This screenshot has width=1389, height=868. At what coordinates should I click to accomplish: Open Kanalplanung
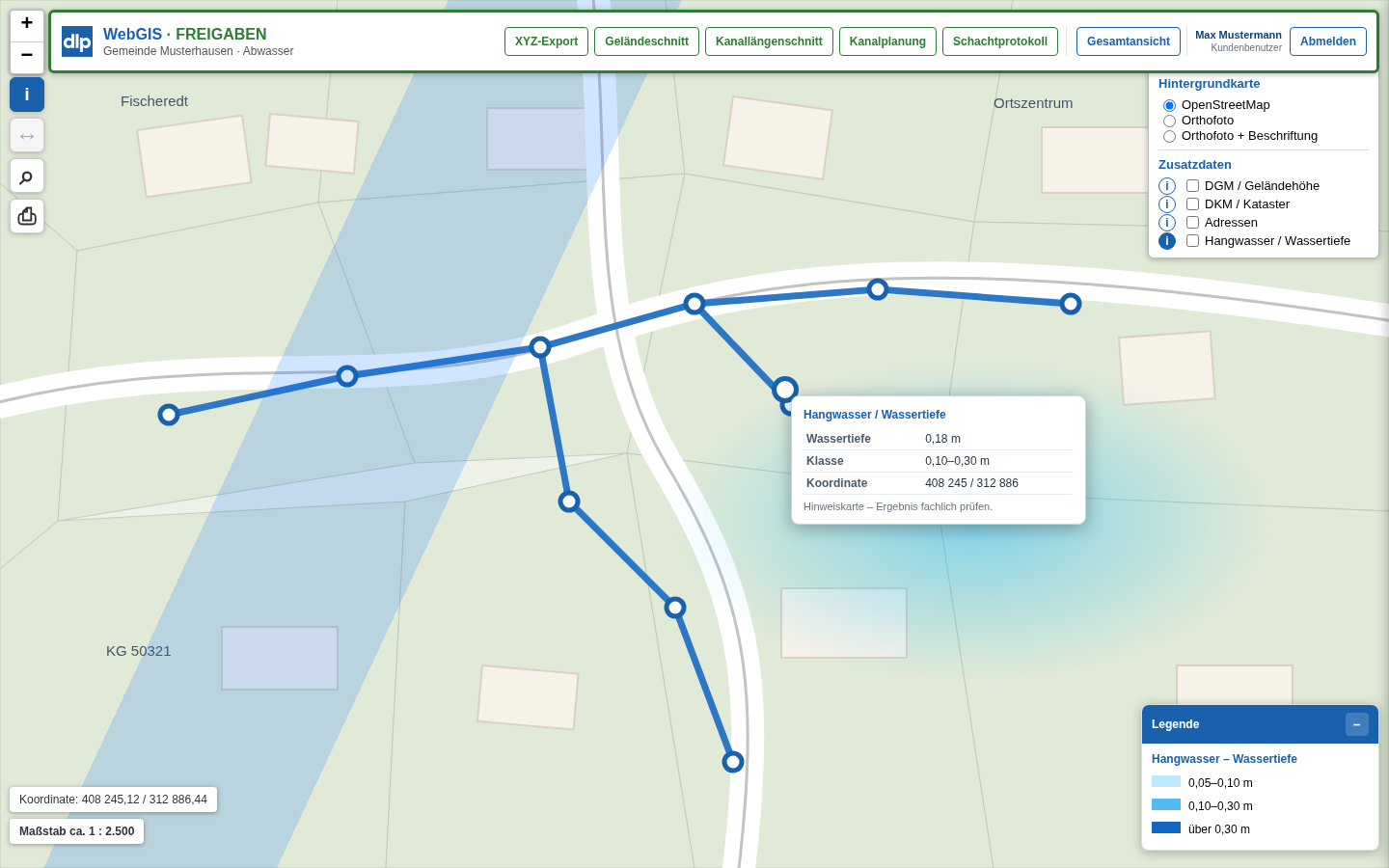(x=887, y=41)
